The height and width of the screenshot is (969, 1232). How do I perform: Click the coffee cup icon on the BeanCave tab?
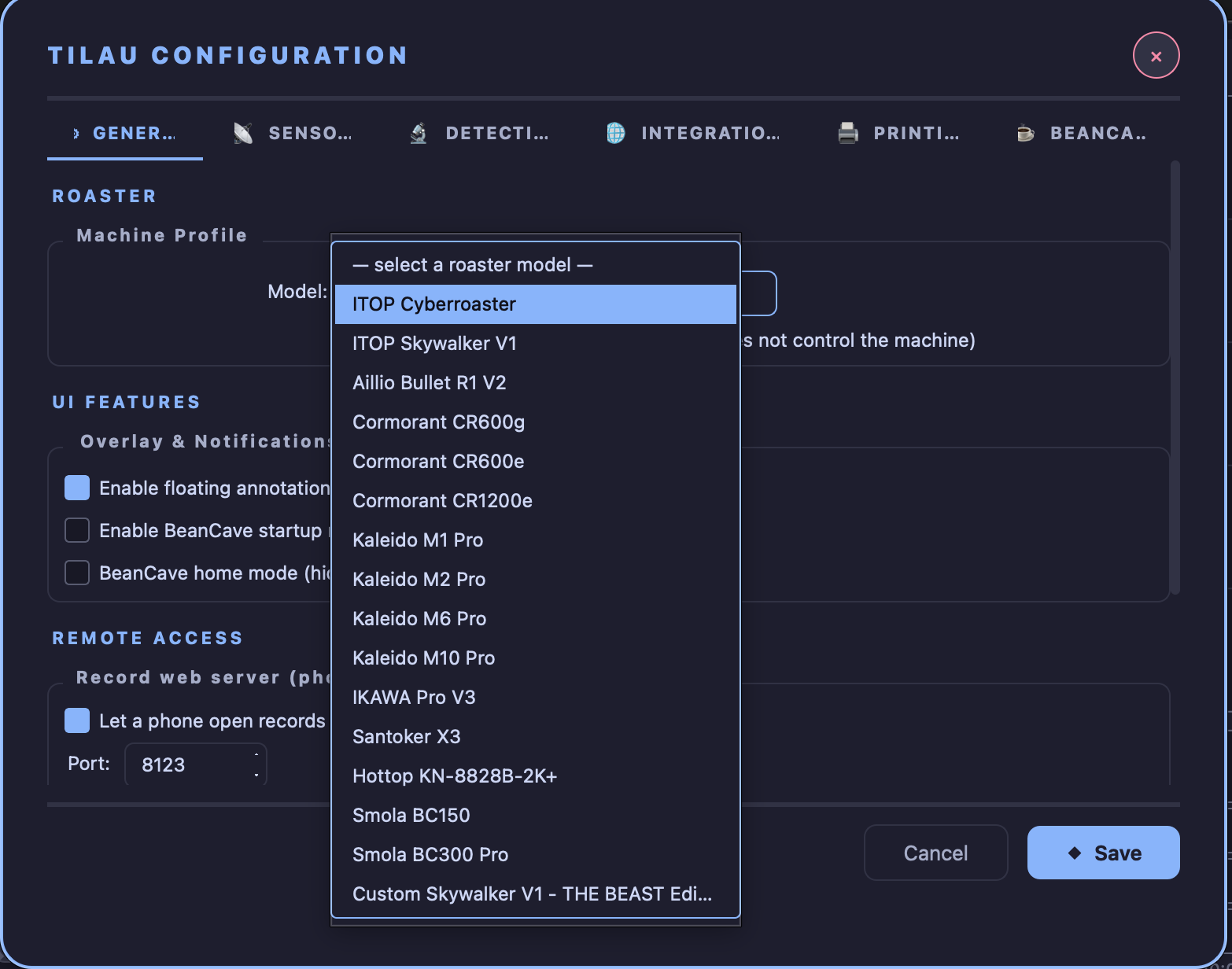(1025, 134)
